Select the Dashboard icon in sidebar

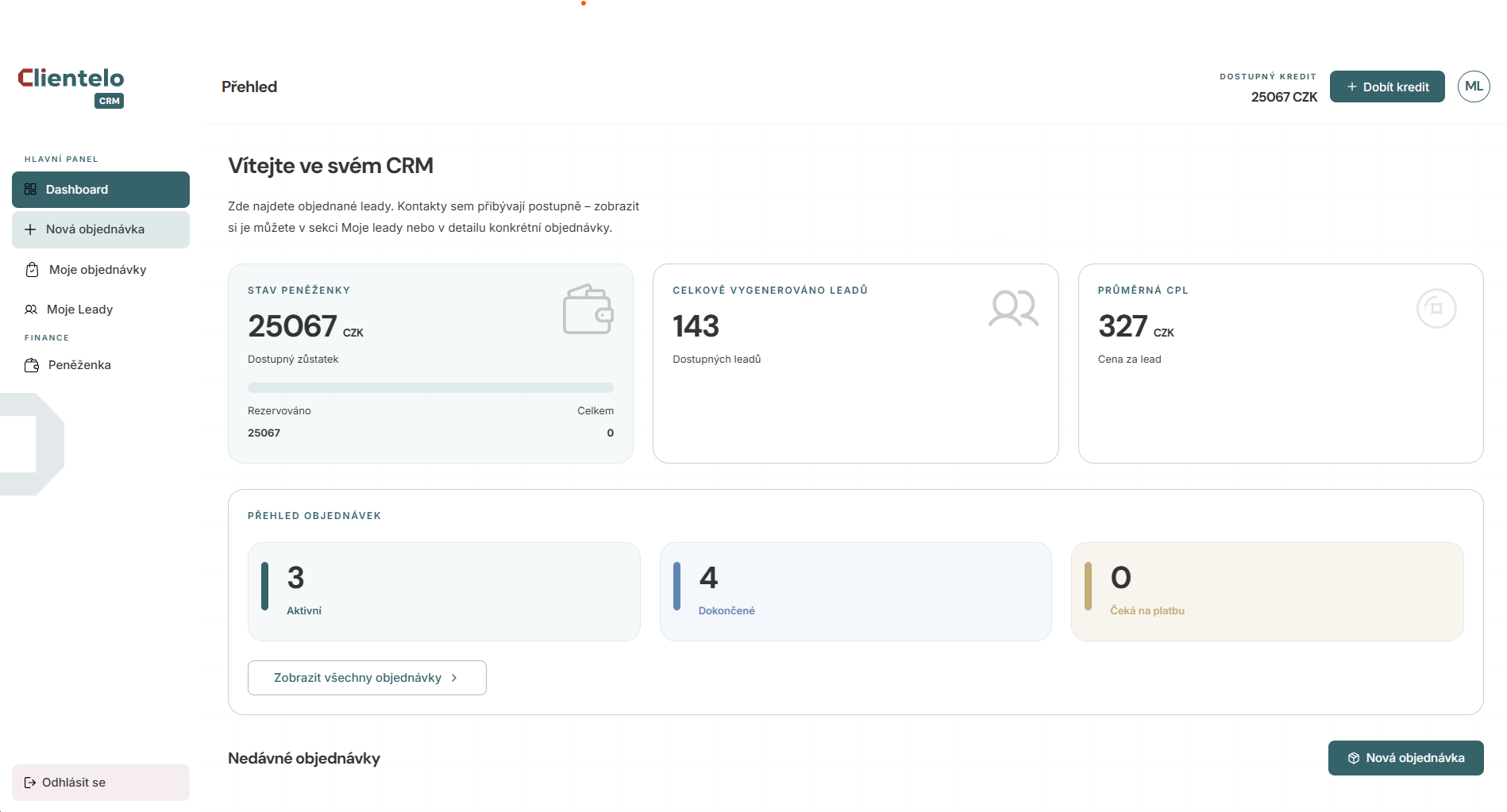click(30, 190)
